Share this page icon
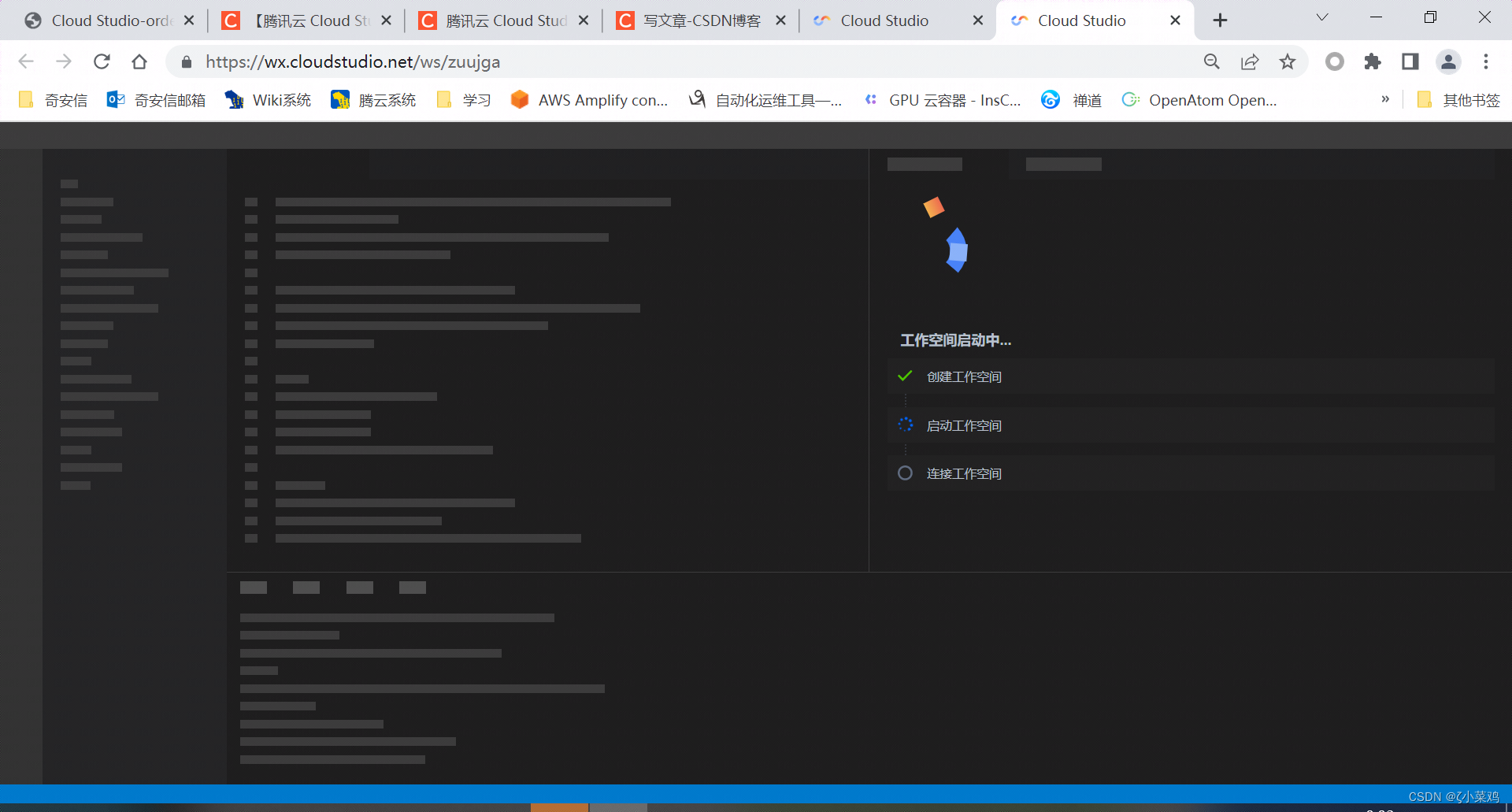 (1250, 61)
